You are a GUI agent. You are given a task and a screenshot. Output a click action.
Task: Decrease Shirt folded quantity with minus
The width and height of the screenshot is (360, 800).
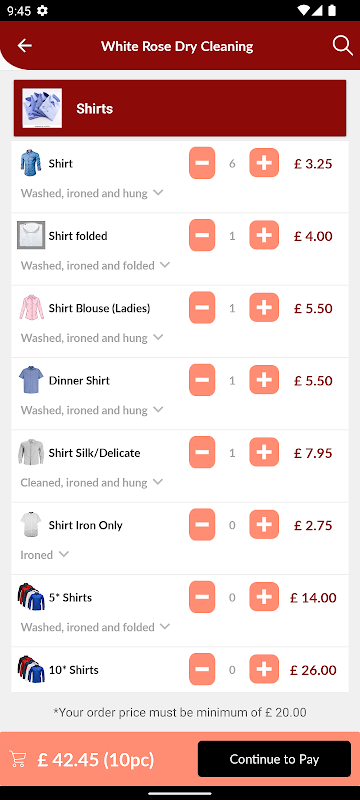coord(202,236)
